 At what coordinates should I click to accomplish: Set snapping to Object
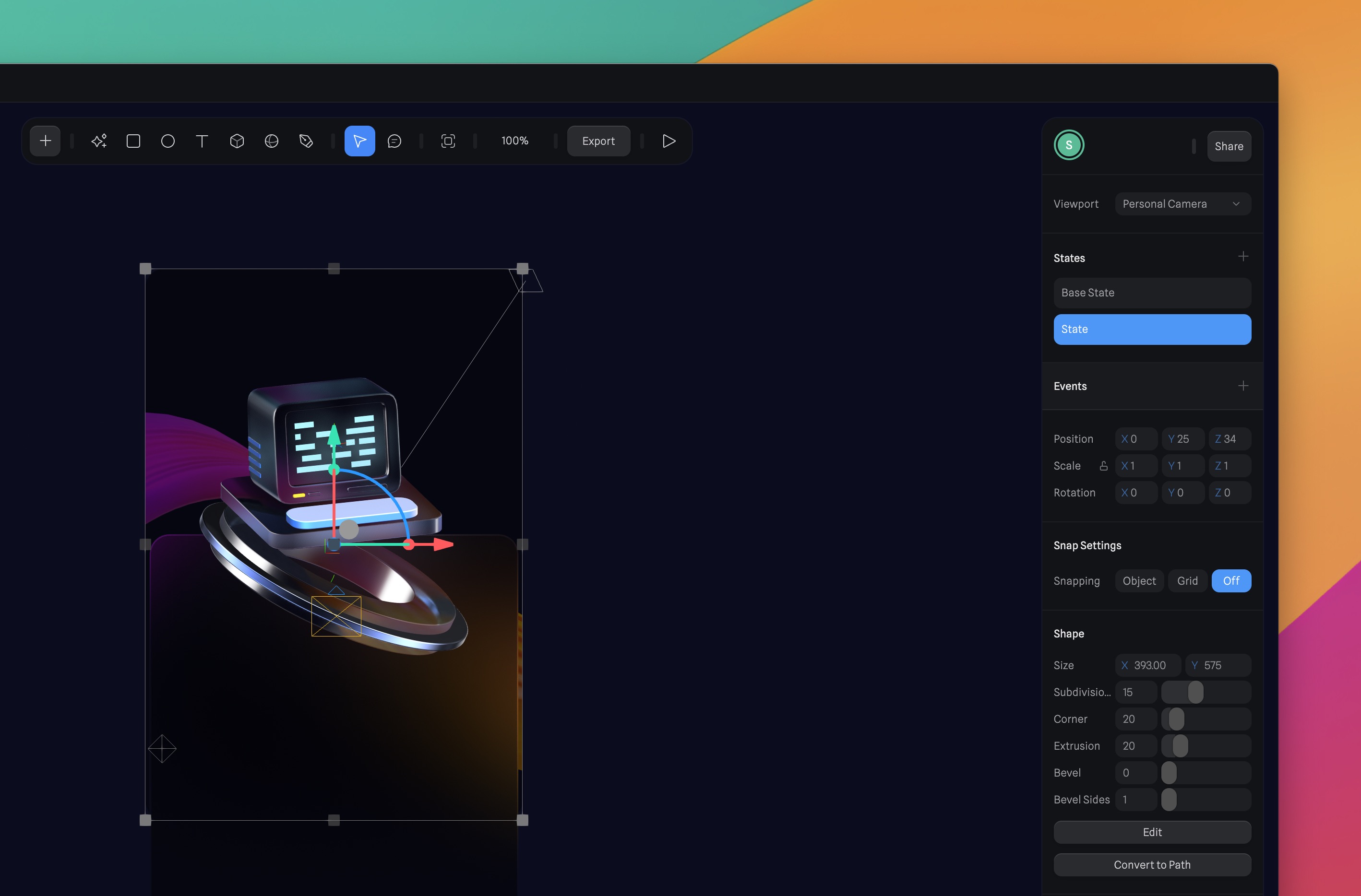1138,580
